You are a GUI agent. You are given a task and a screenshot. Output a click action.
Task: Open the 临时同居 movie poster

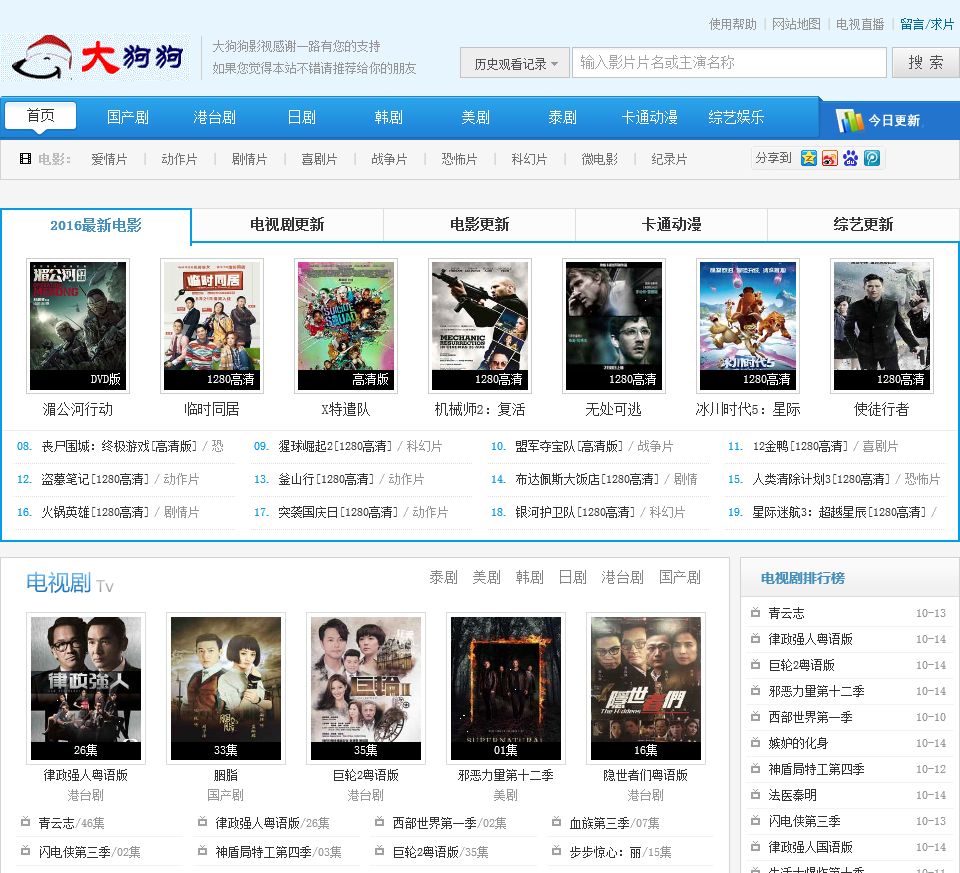pos(212,326)
